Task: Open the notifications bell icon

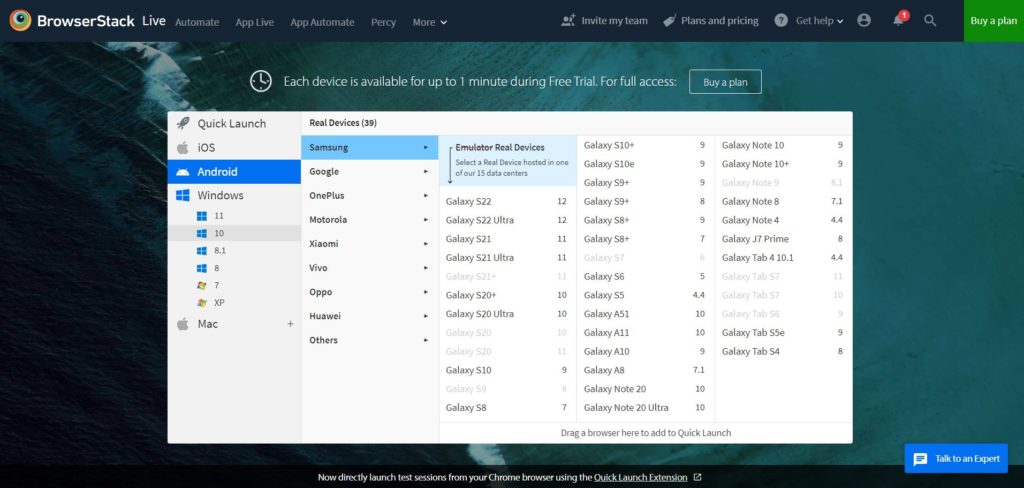Action: pyautogui.click(x=899, y=20)
